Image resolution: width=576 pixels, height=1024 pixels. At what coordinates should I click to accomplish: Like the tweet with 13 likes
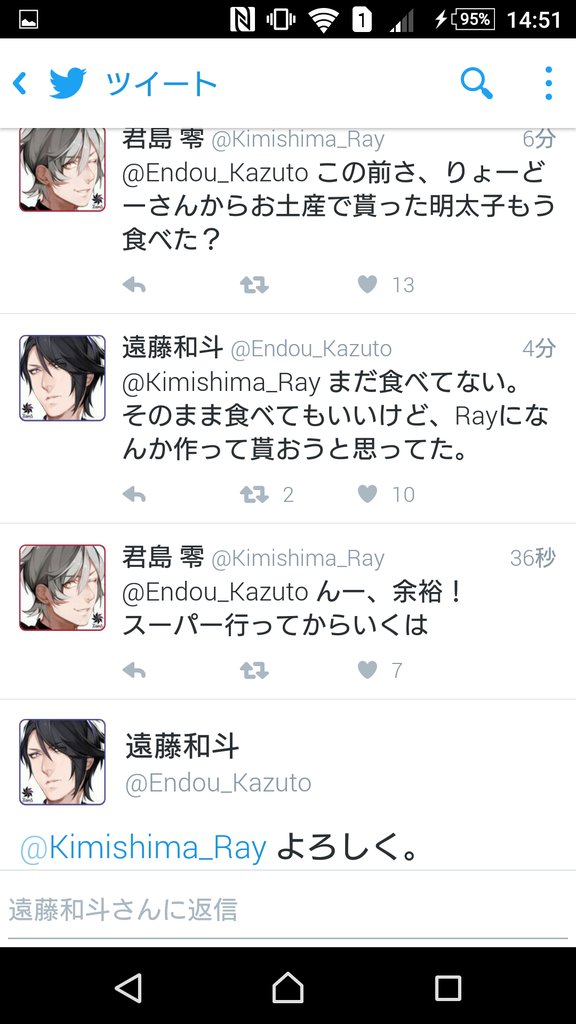click(x=368, y=284)
